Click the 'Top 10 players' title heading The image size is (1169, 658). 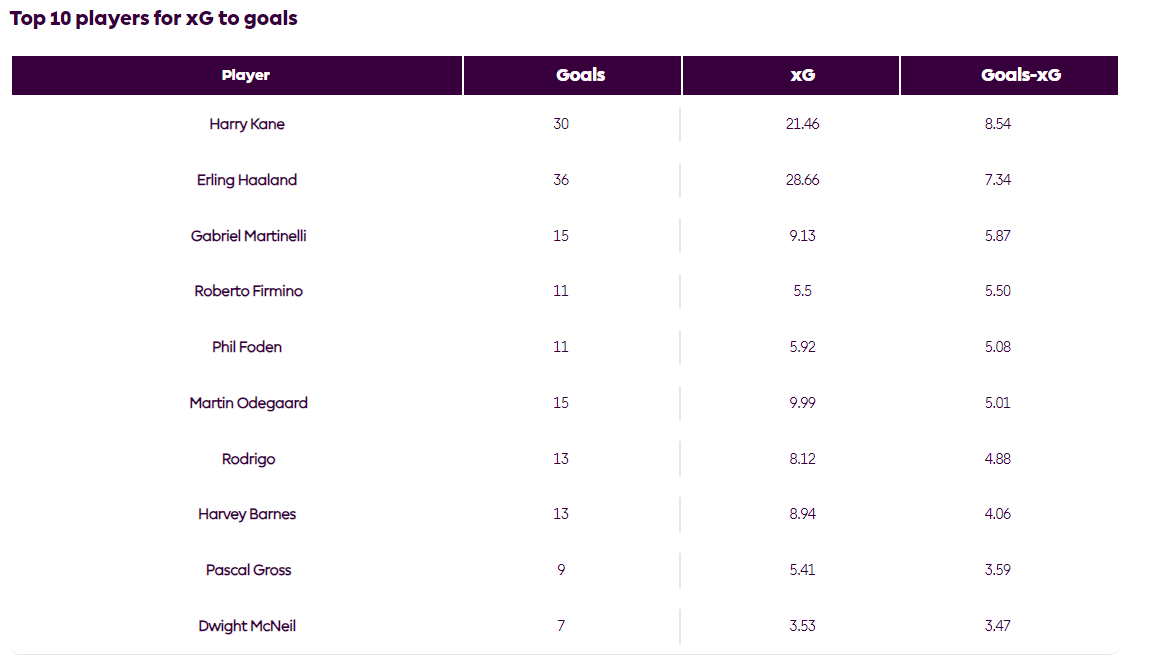pyautogui.click(x=154, y=18)
